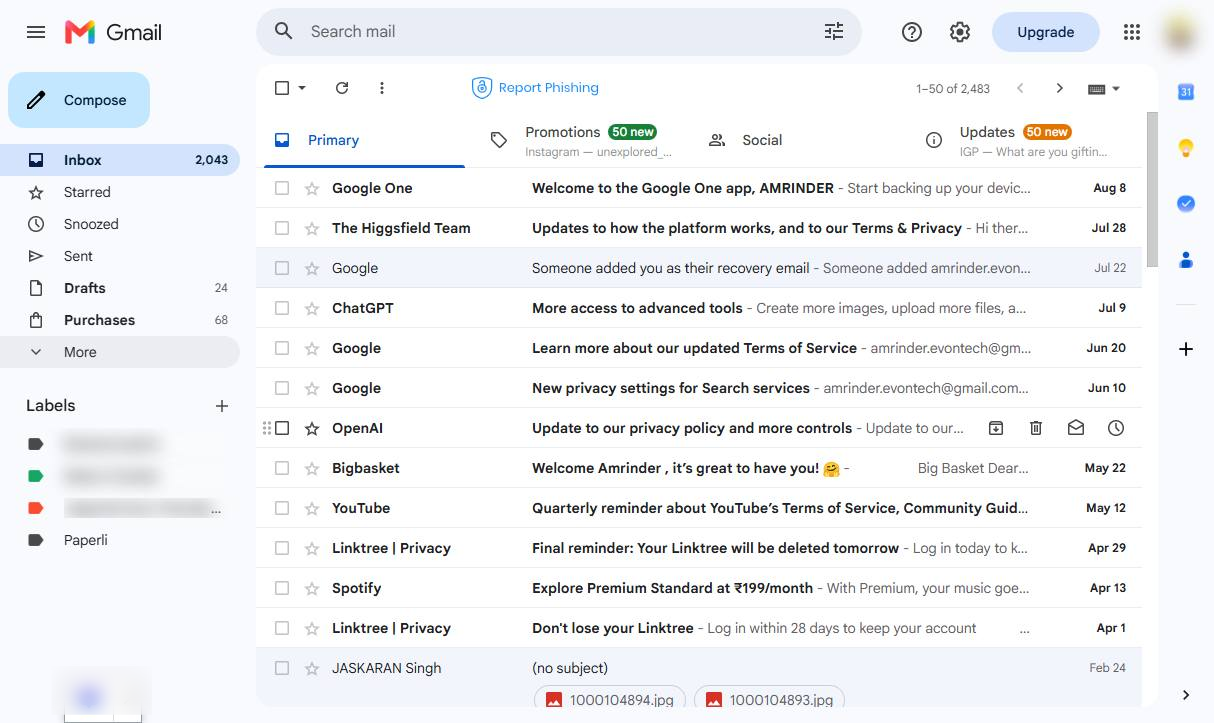Select The Higgsfield Team email checkbox
Viewport: 1214px width, 723px height.
[x=282, y=228]
